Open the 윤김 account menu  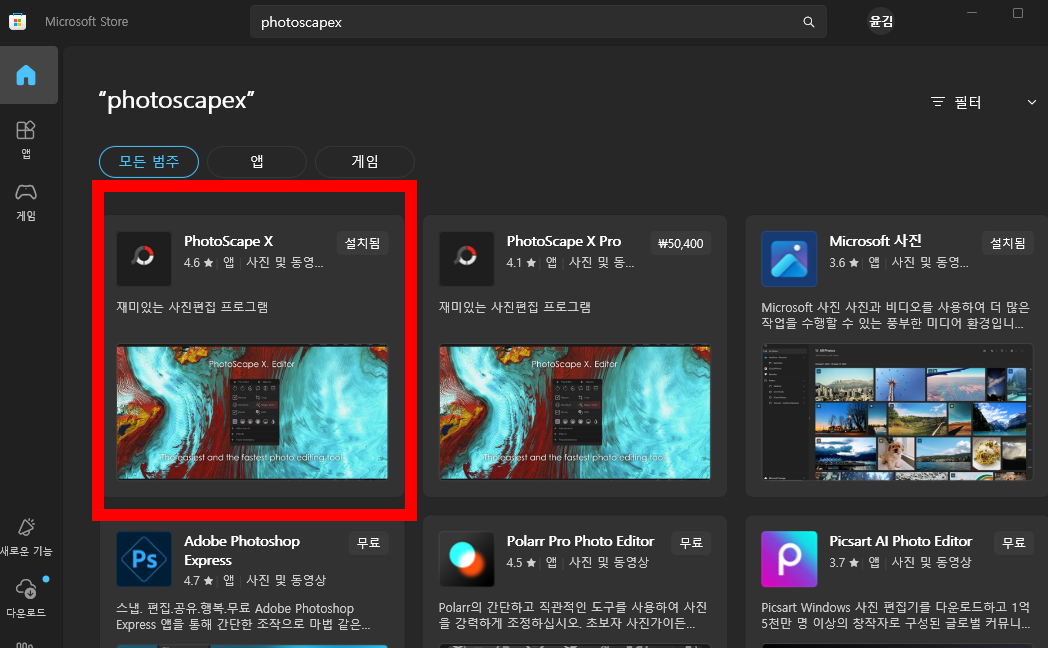[881, 21]
